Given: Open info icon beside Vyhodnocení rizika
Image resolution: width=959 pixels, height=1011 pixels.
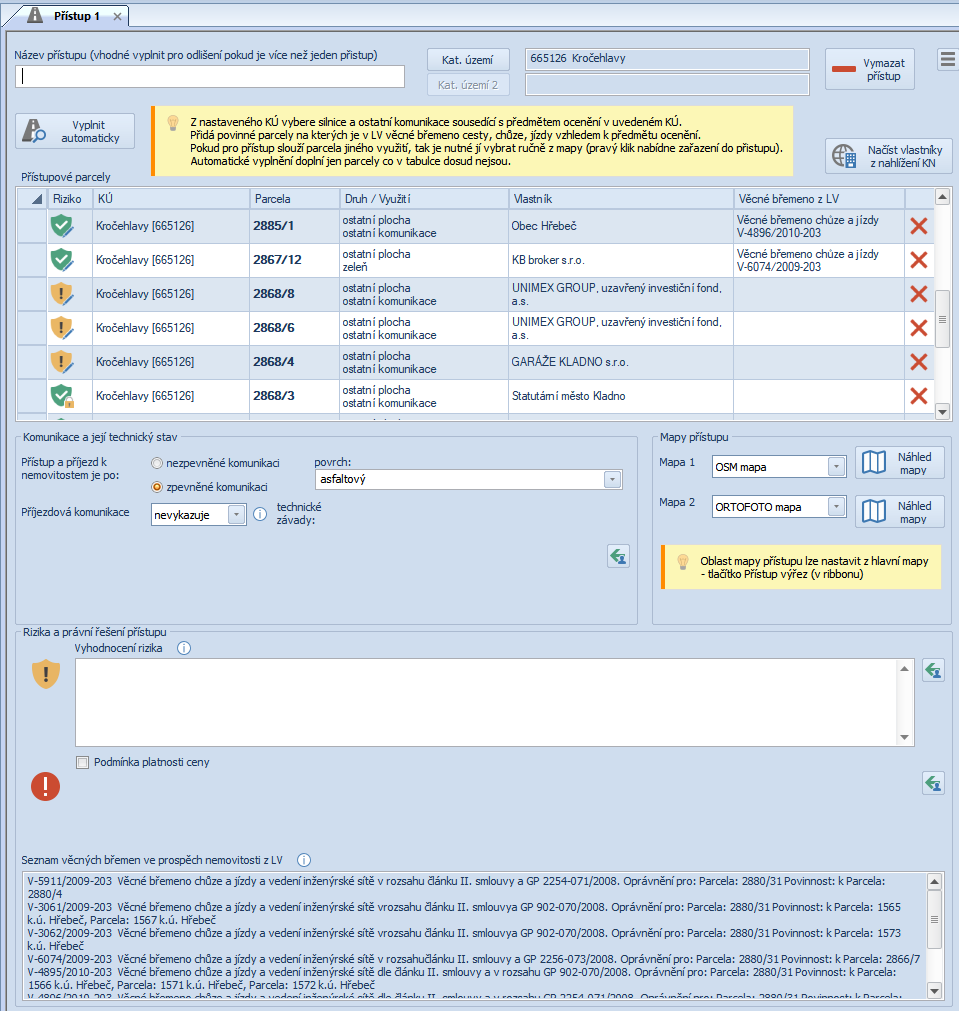Looking at the screenshot, I should tap(184, 648).
